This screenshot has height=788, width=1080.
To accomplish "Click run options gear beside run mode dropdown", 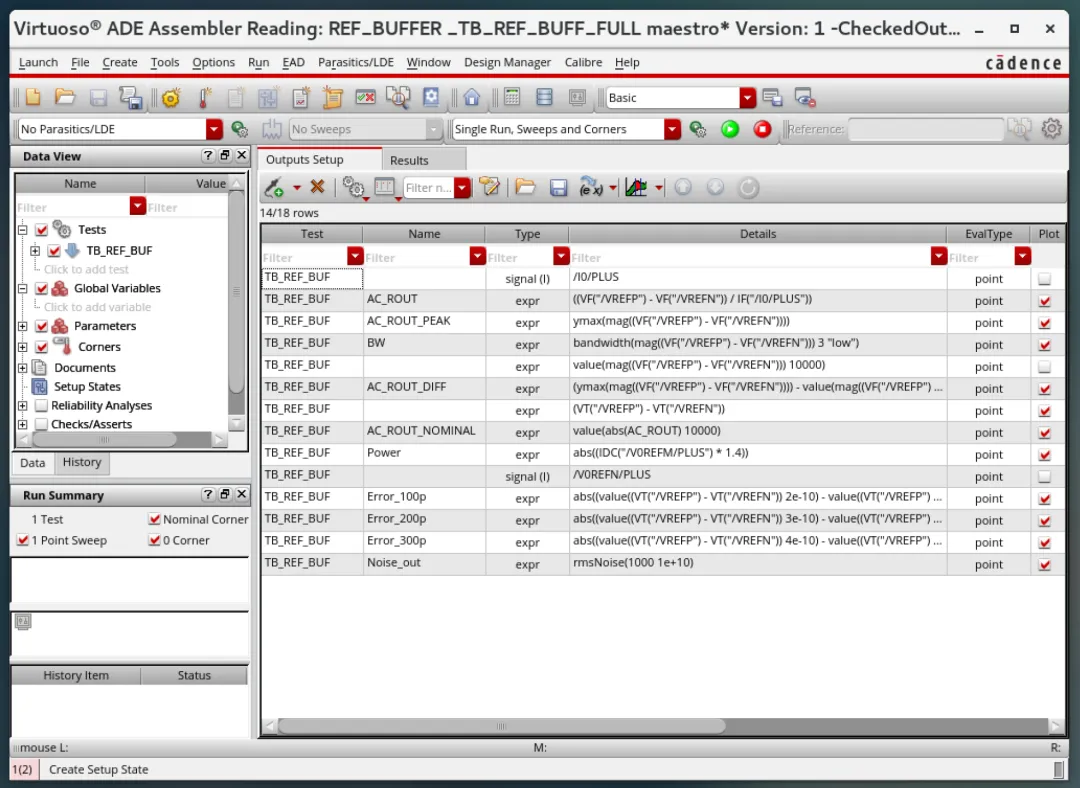I will pos(698,129).
